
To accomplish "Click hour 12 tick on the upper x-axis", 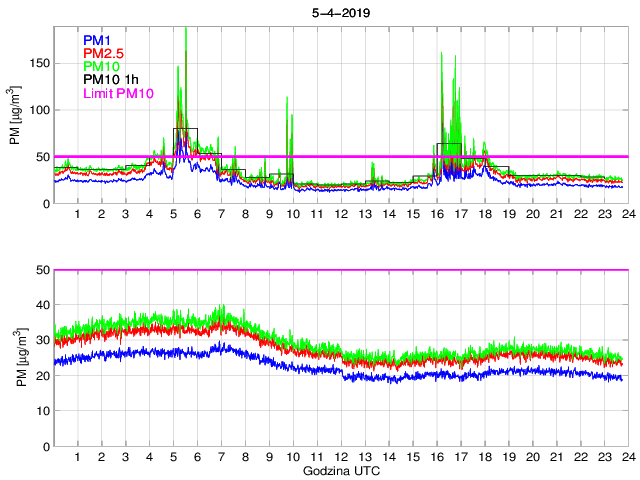I will [x=341, y=215].
